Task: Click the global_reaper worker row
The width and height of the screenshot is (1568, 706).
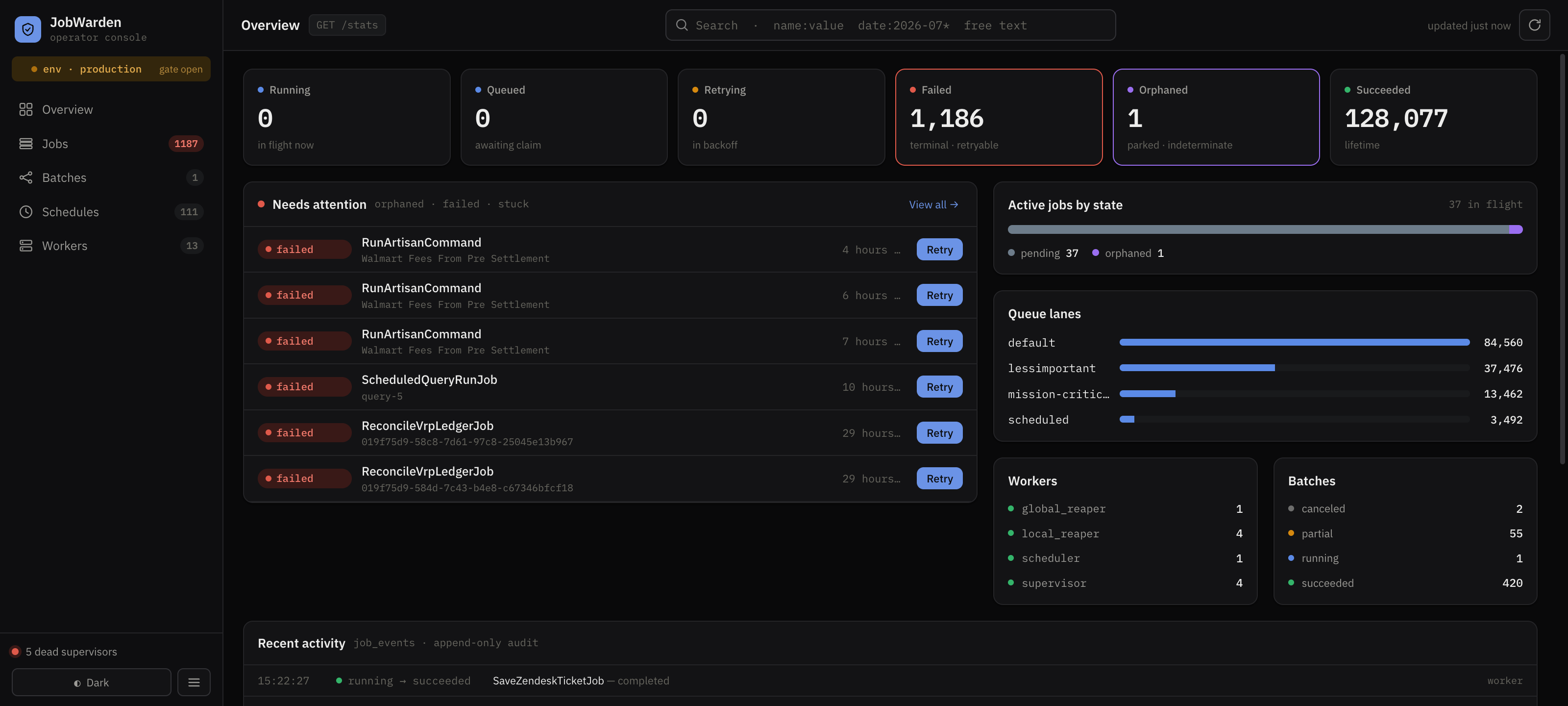Action: pos(1125,508)
